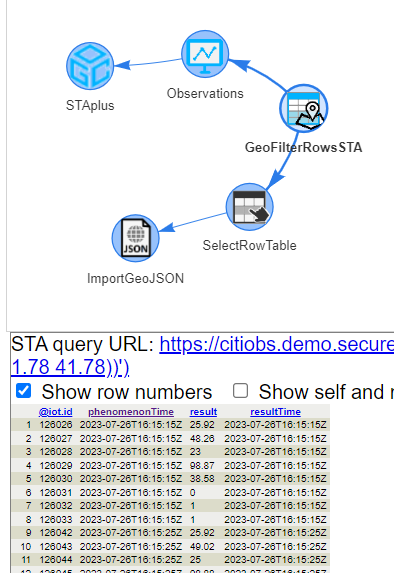Select id cell 126026
This screenshot has width=394, height=573.
pos(56,425)
